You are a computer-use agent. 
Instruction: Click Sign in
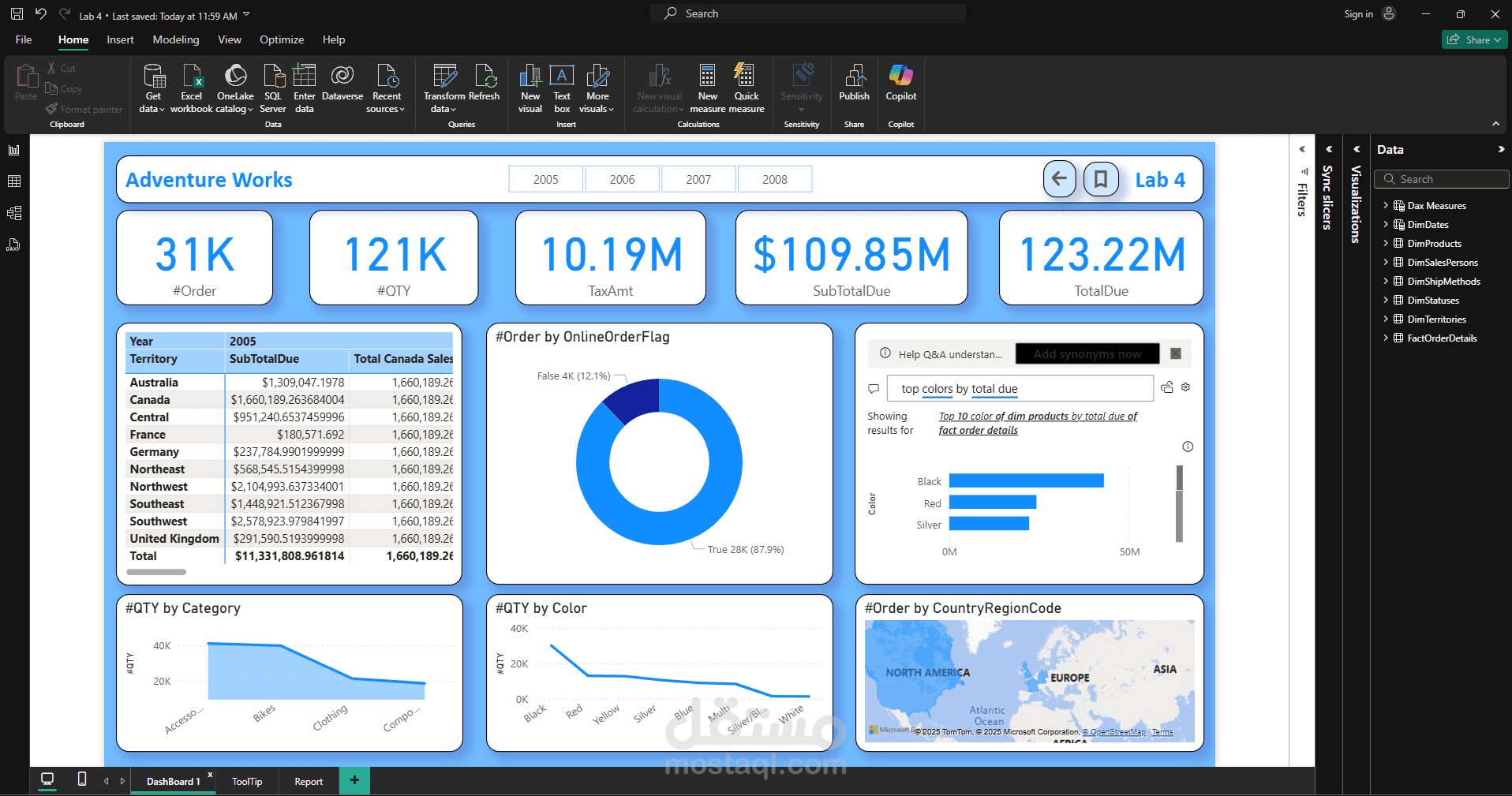coord(1358,14)
